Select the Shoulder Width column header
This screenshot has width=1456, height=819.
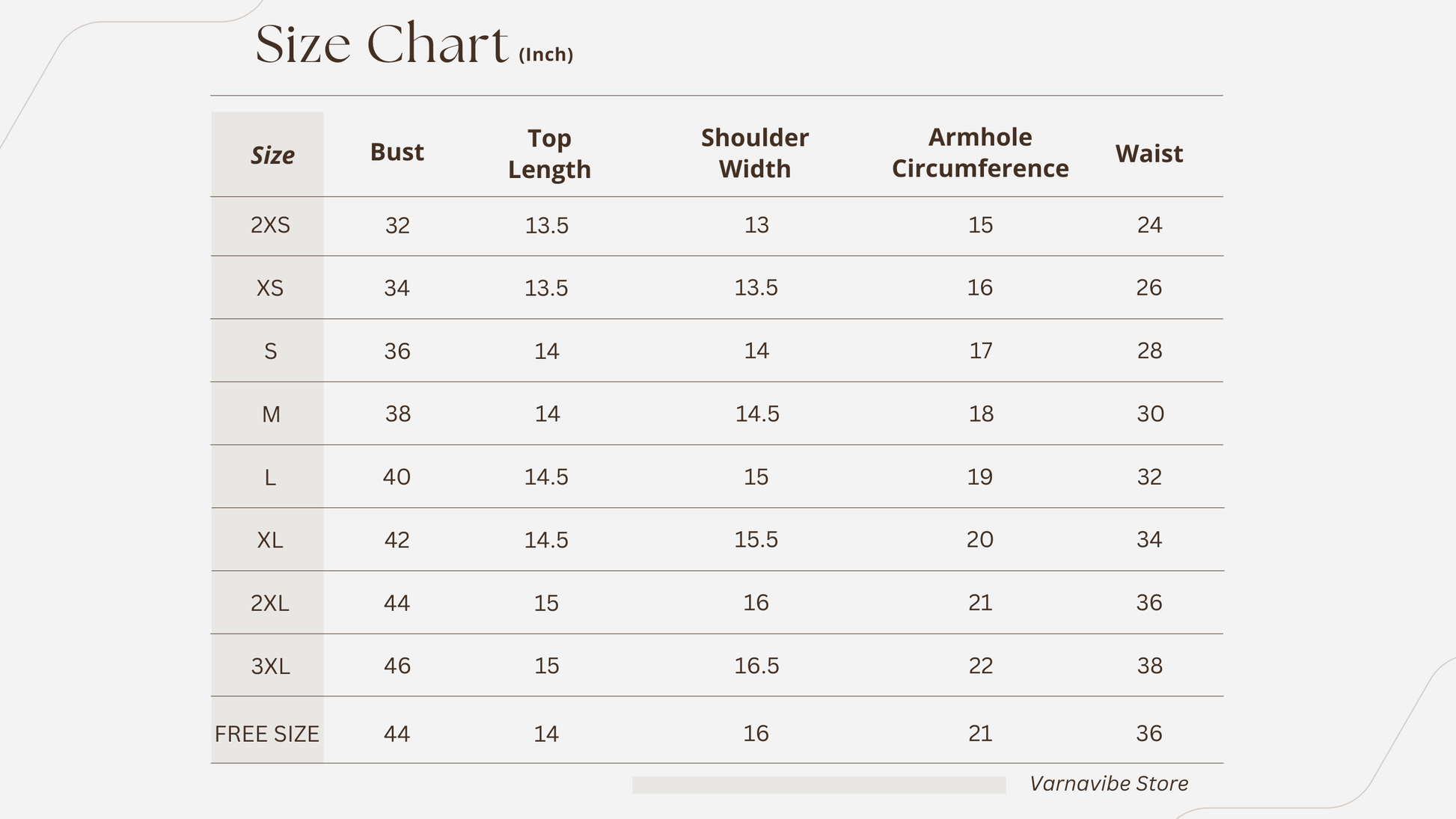754,153
